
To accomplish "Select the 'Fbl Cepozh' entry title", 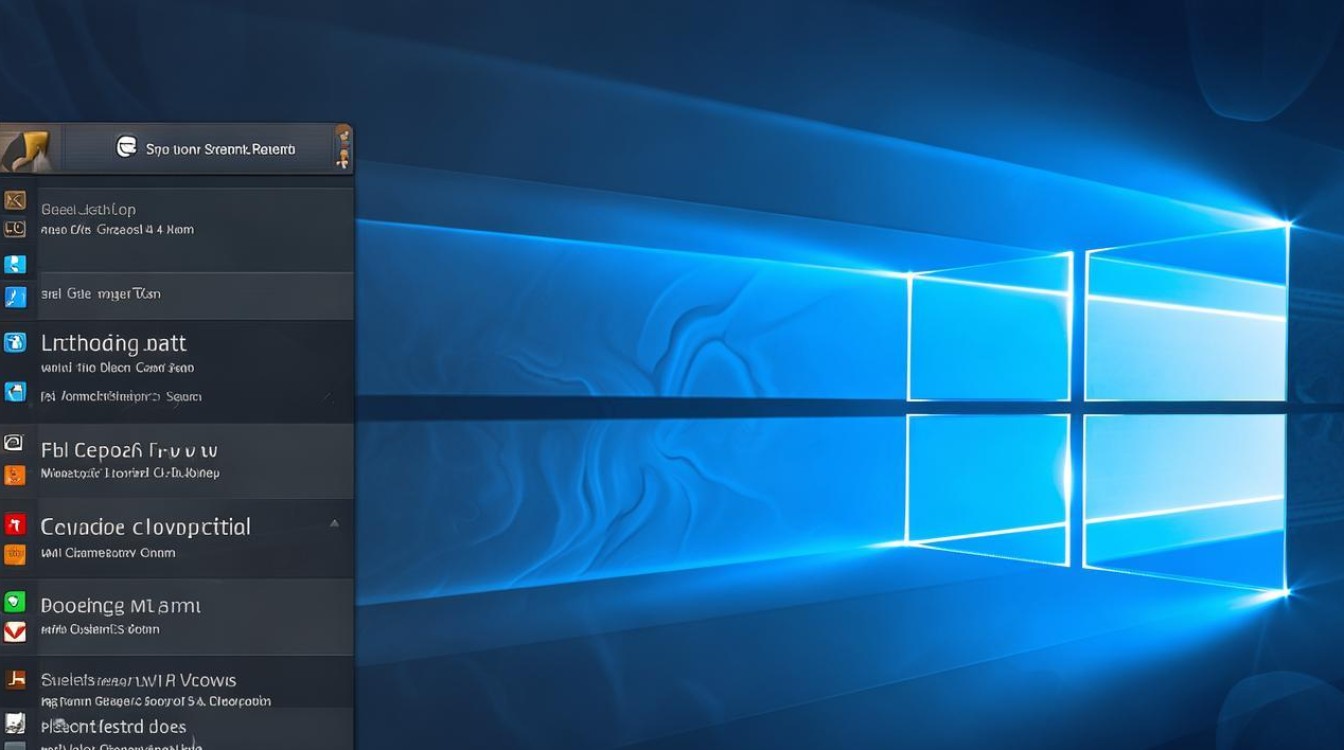I will (129, 451).
